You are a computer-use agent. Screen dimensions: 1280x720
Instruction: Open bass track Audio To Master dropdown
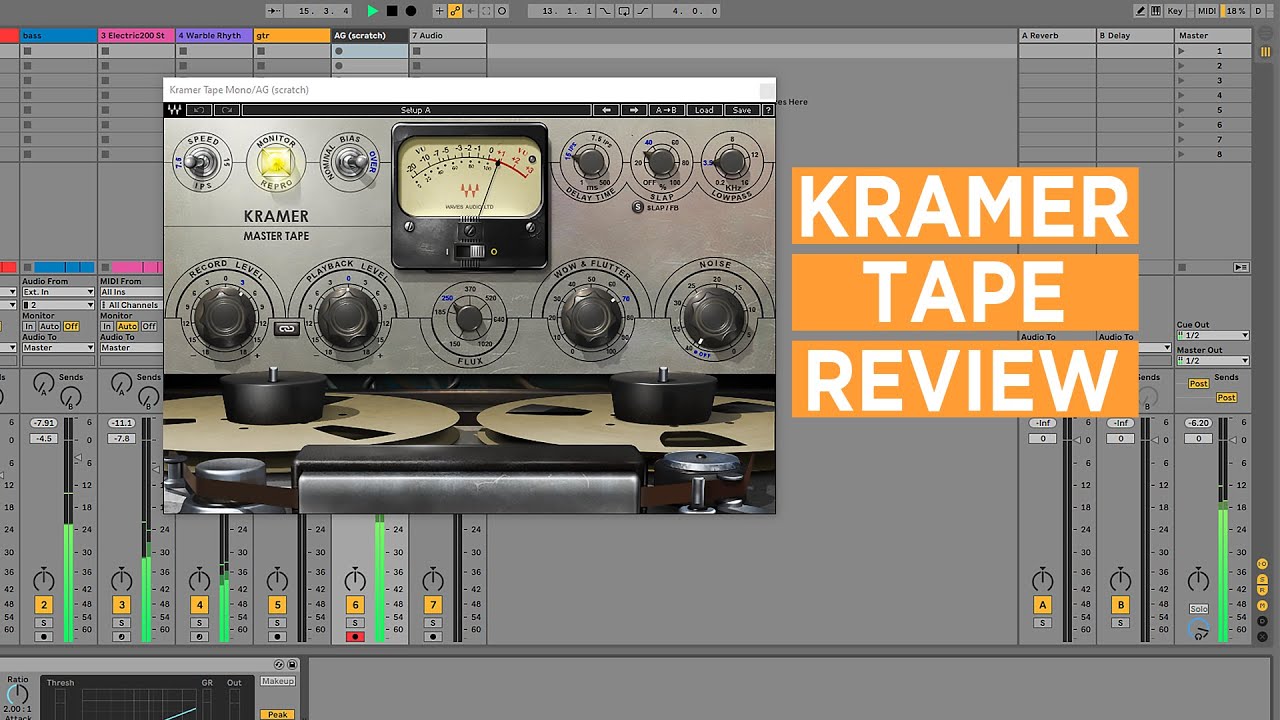[x=58, y=348]
